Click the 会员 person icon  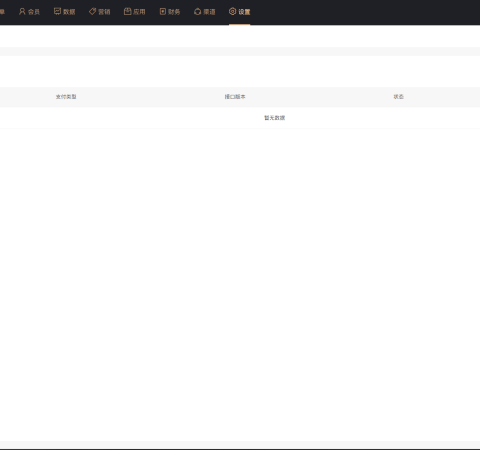pos(22,12)
